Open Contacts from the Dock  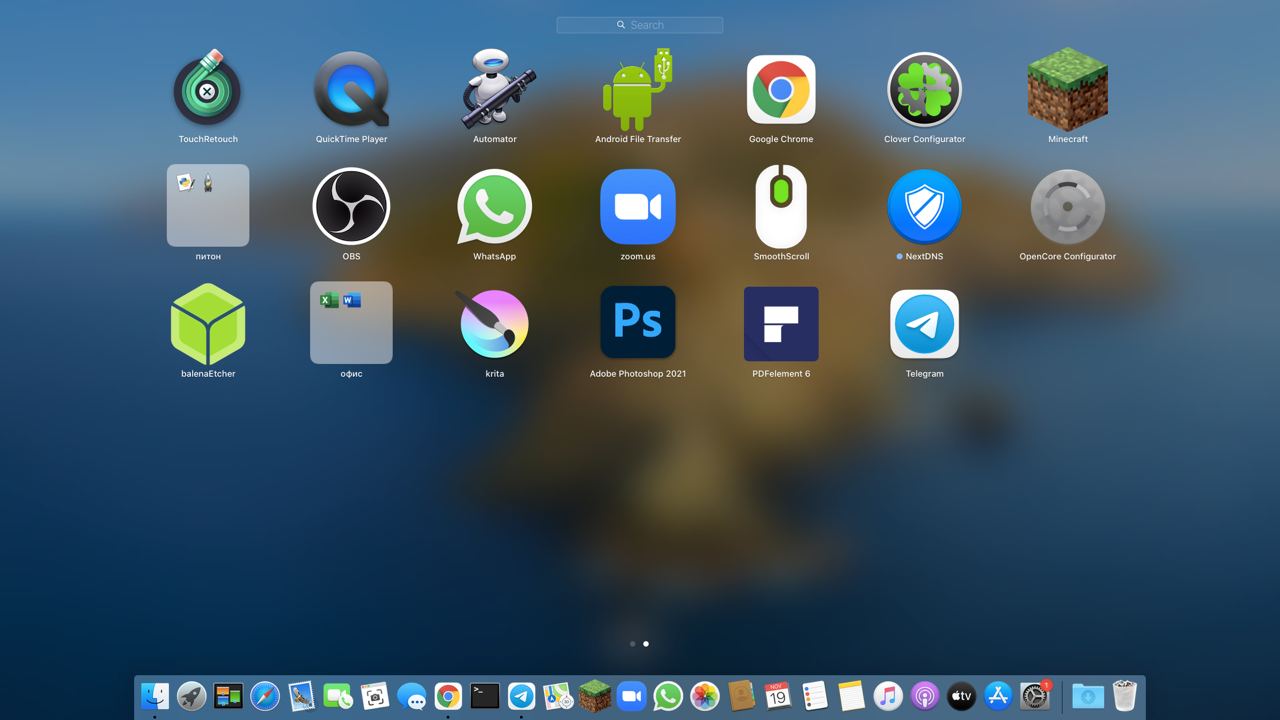pyautogui.click(x=742, y=696)
